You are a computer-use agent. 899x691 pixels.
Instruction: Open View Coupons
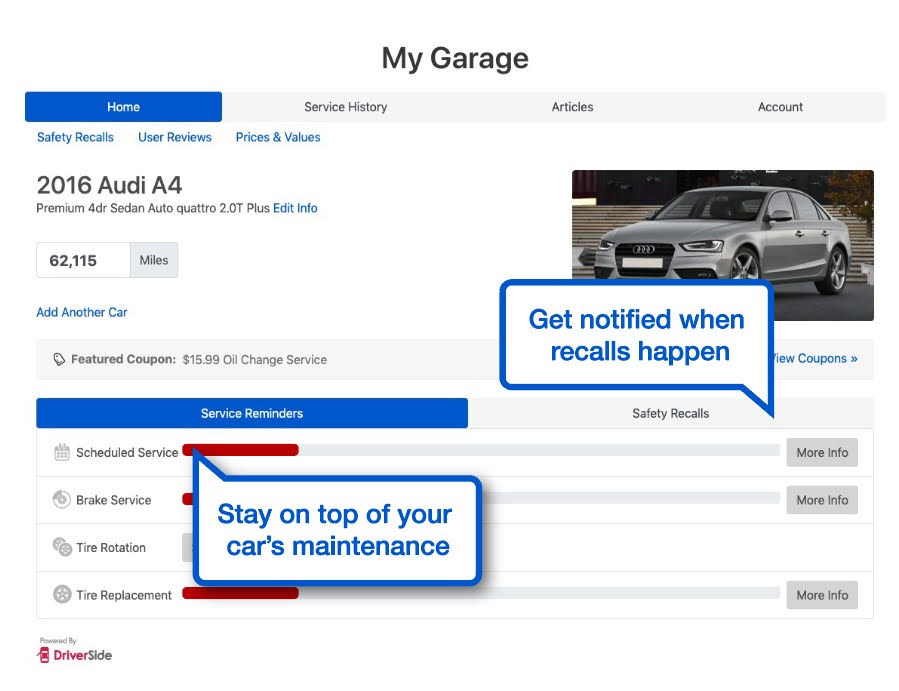pos(816,358)
